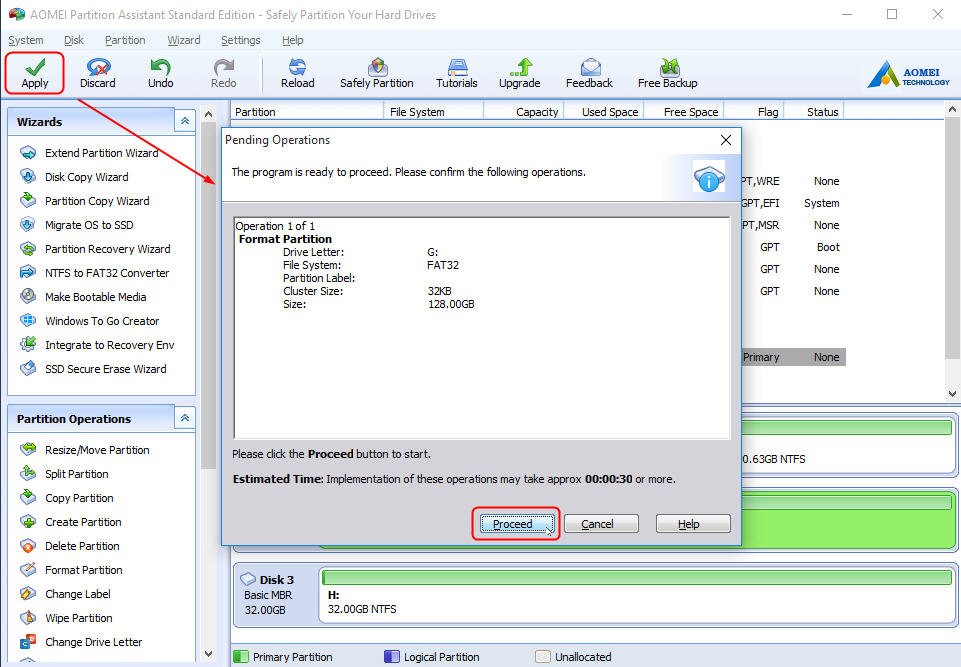The height and width of the screenshot is (667, 961).
Task: Open the Help menu
Action: (x=292, y=40)
